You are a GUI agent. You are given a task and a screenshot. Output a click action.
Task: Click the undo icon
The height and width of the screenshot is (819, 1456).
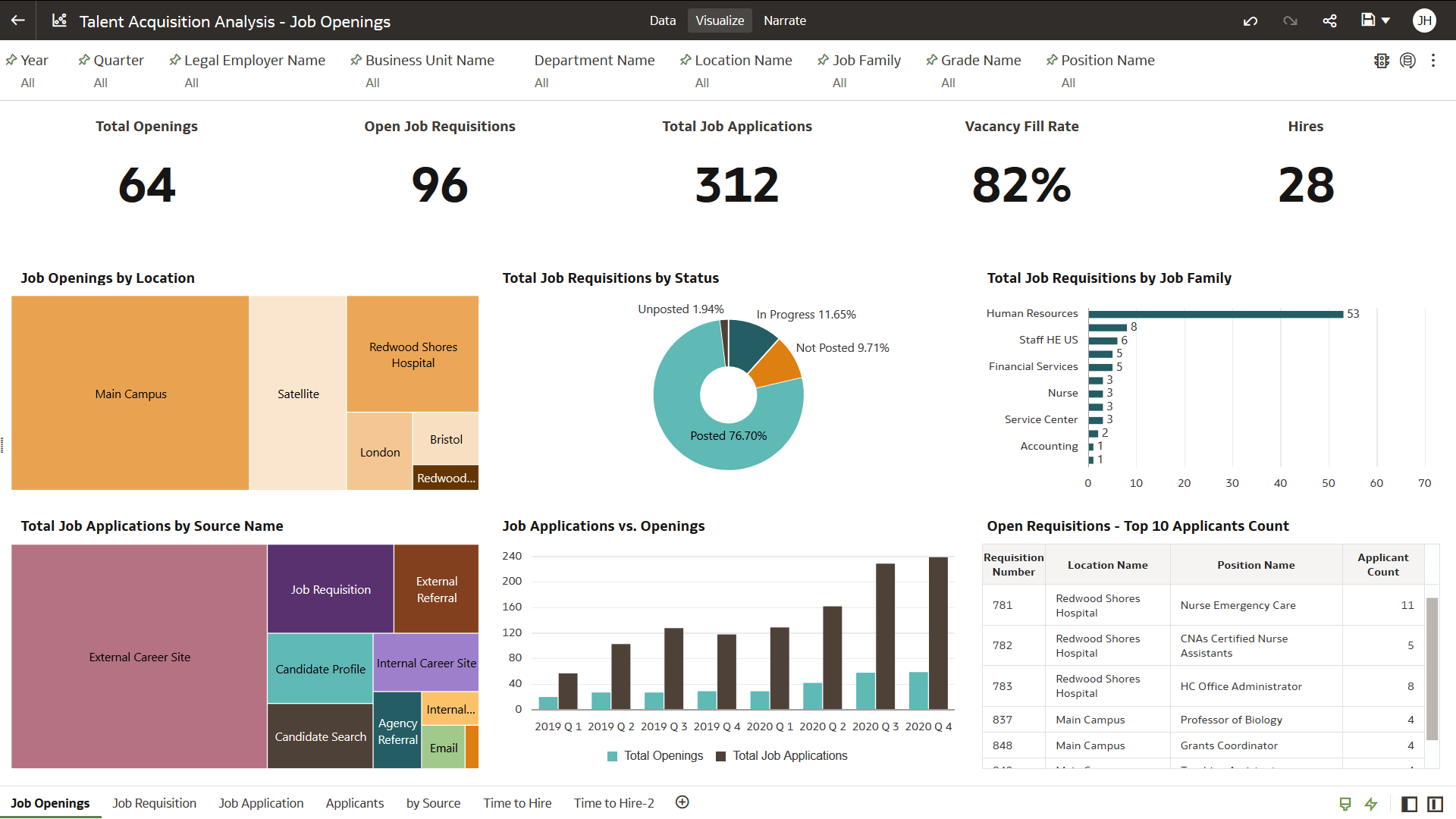(x=1250, y=20)
